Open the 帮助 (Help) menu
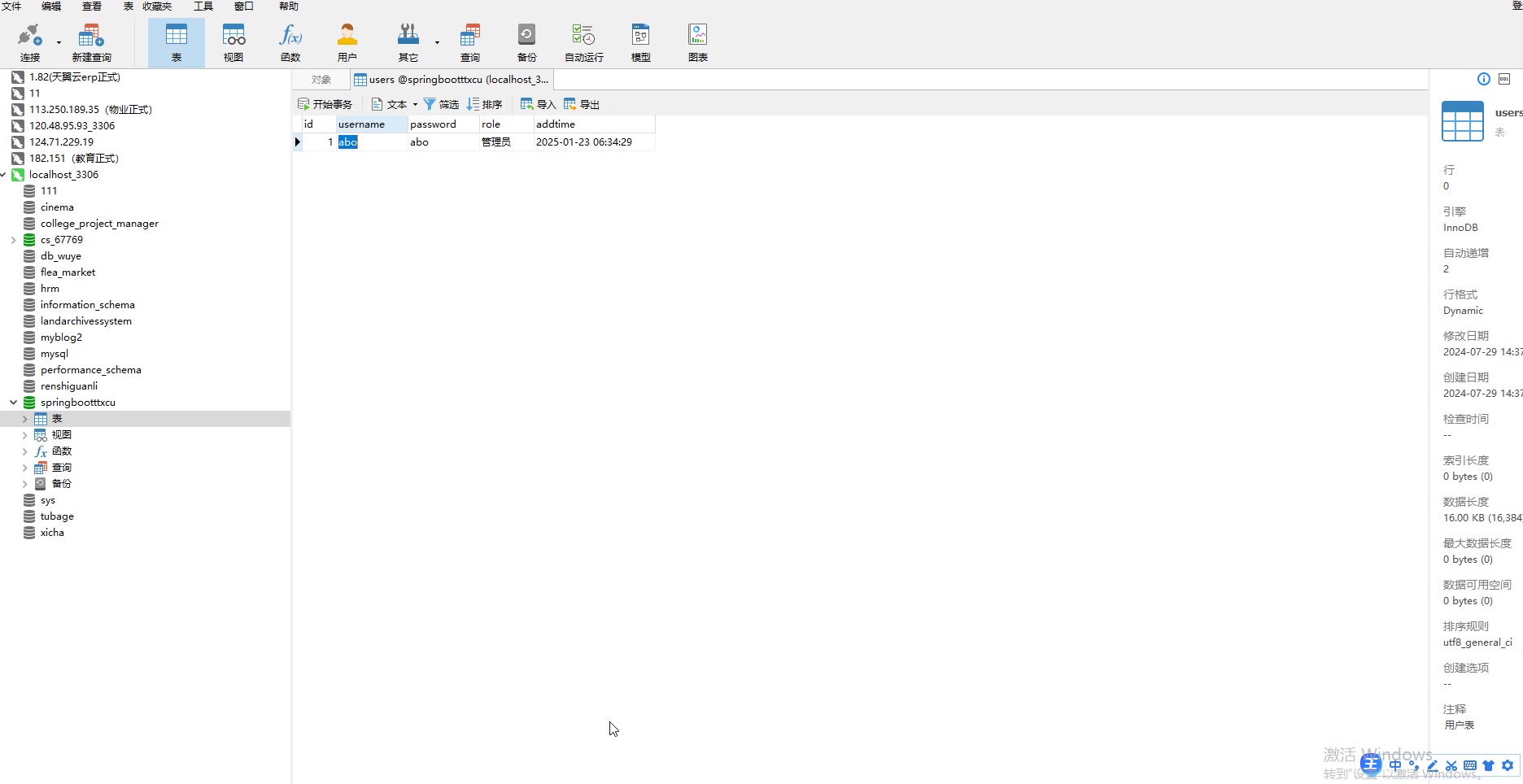 [x=289, y=7]
